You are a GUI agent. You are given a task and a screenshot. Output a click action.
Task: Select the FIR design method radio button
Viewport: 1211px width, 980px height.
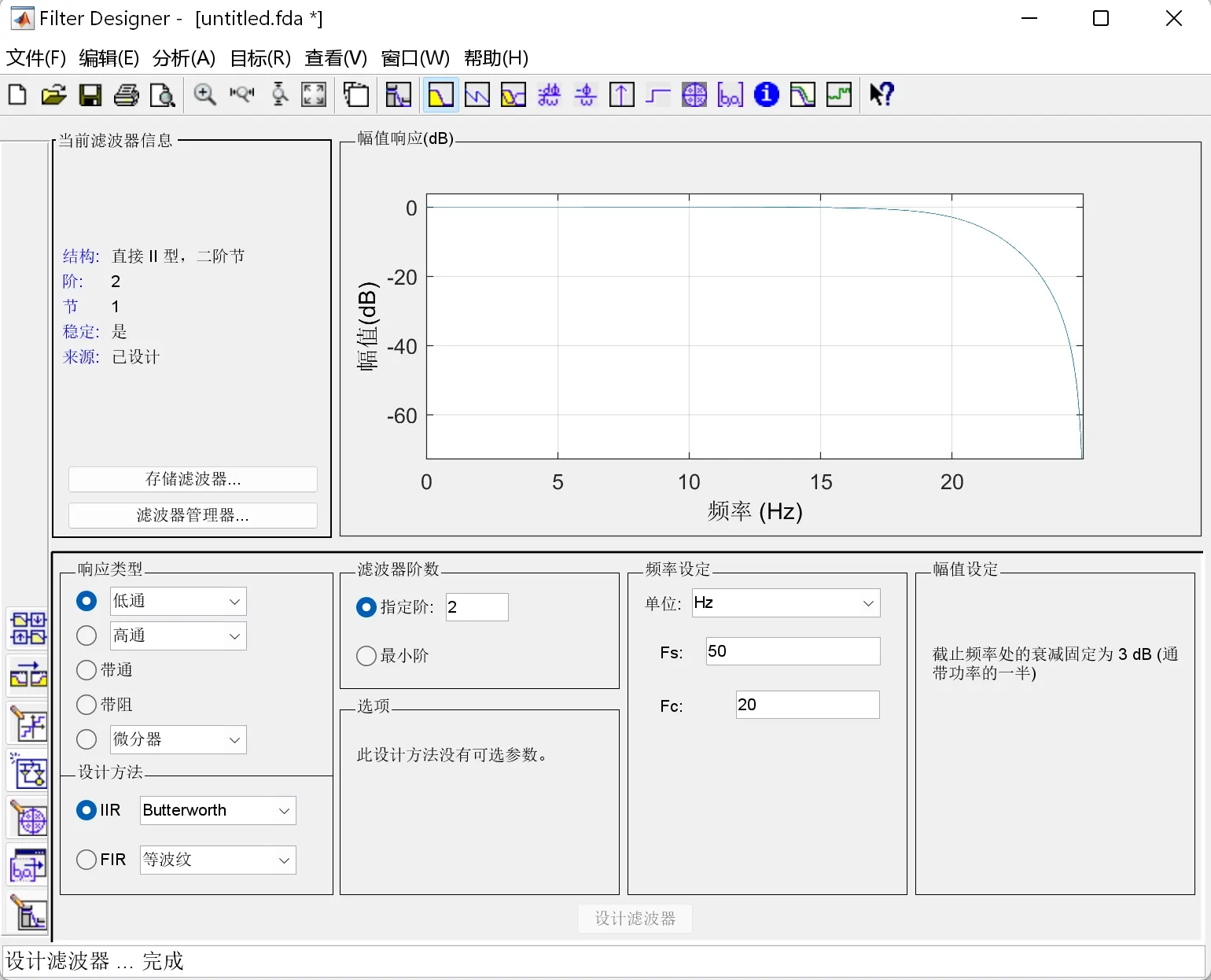click(x=86, y=860)
